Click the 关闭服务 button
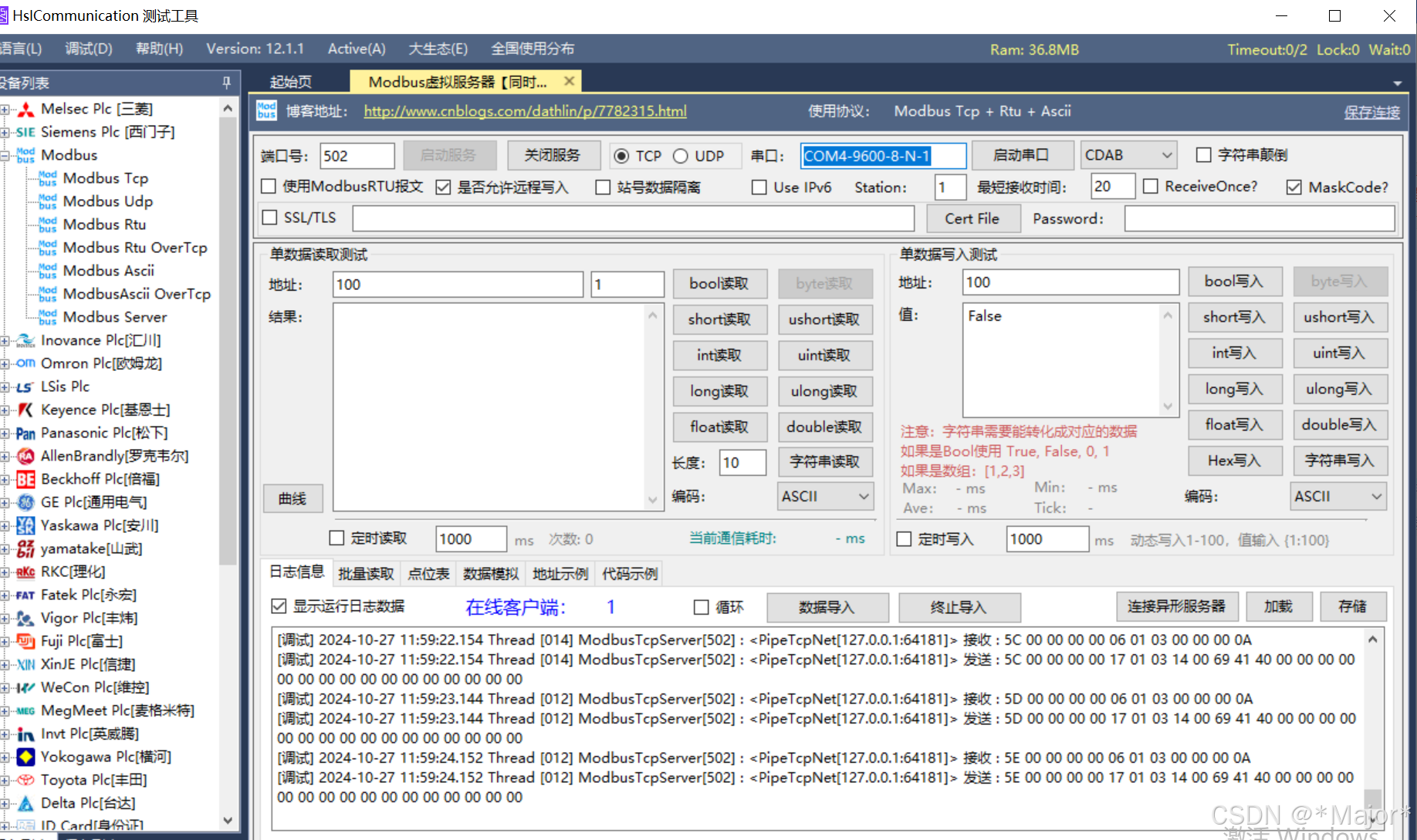Viewport: 1417px width, 840px height. click(x=553, y=154)
